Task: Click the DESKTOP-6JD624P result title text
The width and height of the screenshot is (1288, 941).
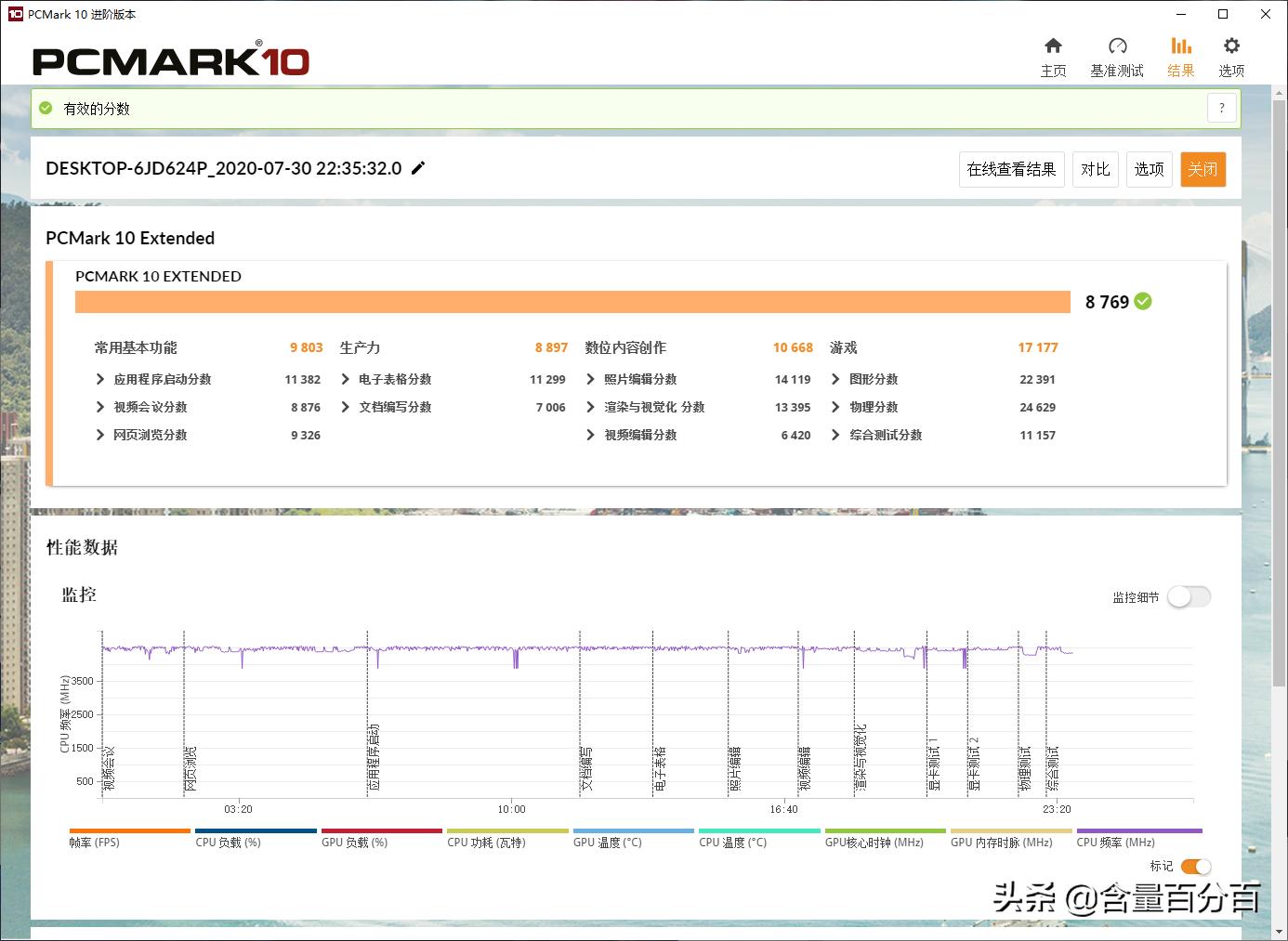Action: (223, 168)
